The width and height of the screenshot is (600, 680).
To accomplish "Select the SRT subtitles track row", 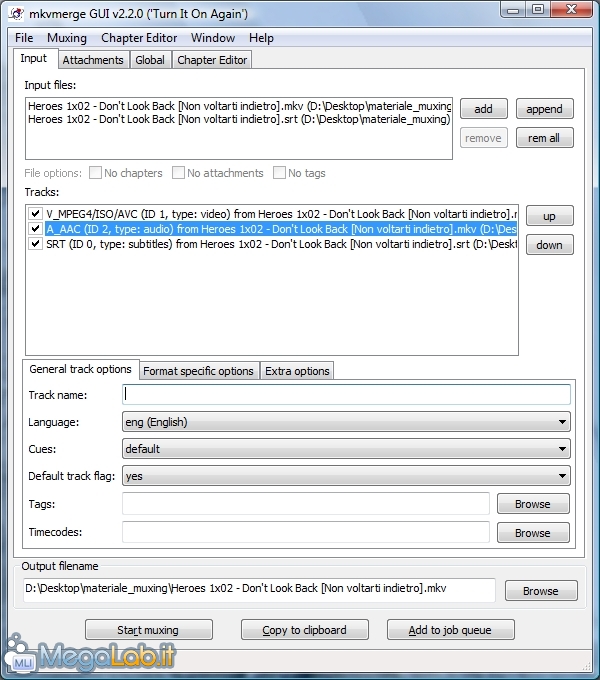I will [x=281, y=244].
